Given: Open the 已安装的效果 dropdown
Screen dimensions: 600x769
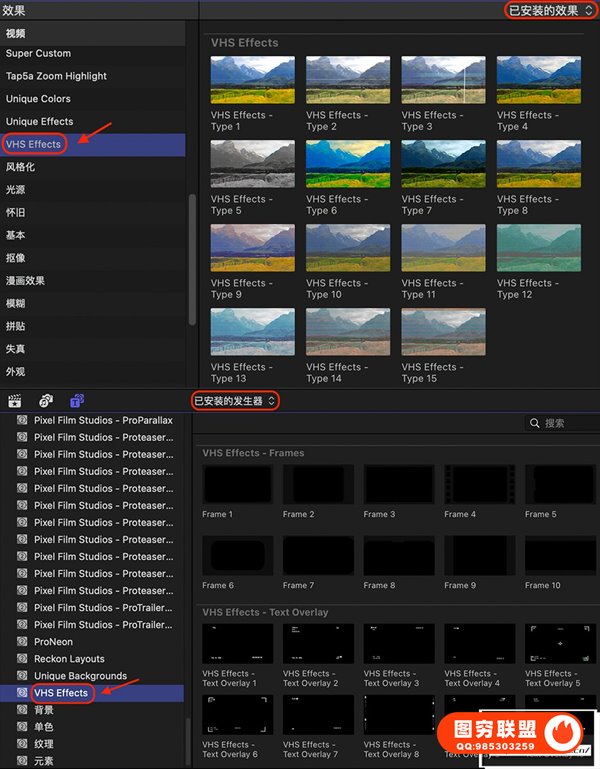Looking at the screenshot, I should point(543,10).
